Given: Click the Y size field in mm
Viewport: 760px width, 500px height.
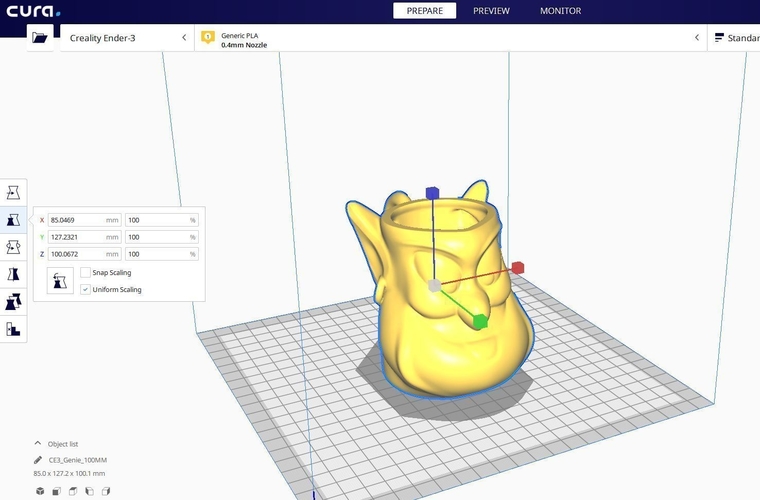Looking at the screenshot, I should click(84, 237).
